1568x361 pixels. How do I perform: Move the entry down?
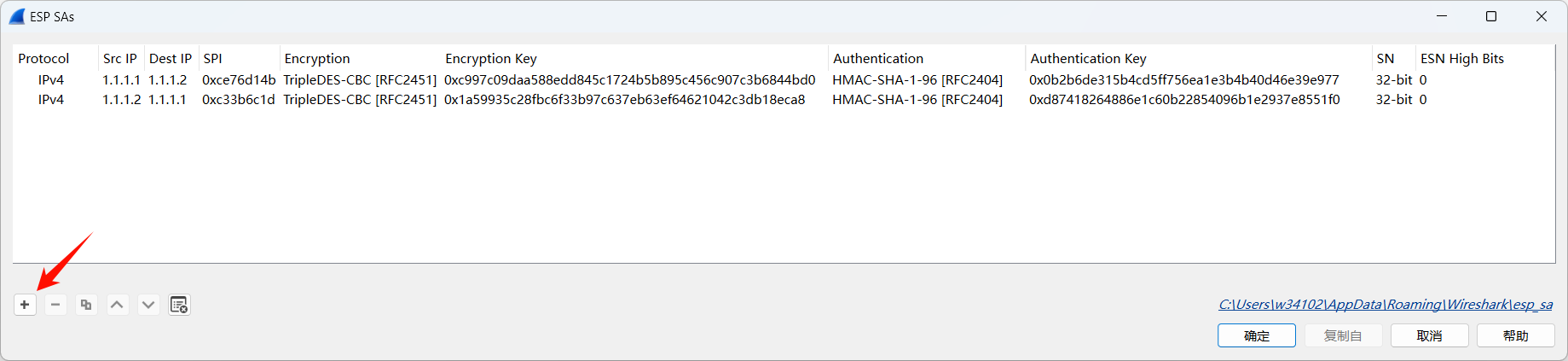point(148,305)
